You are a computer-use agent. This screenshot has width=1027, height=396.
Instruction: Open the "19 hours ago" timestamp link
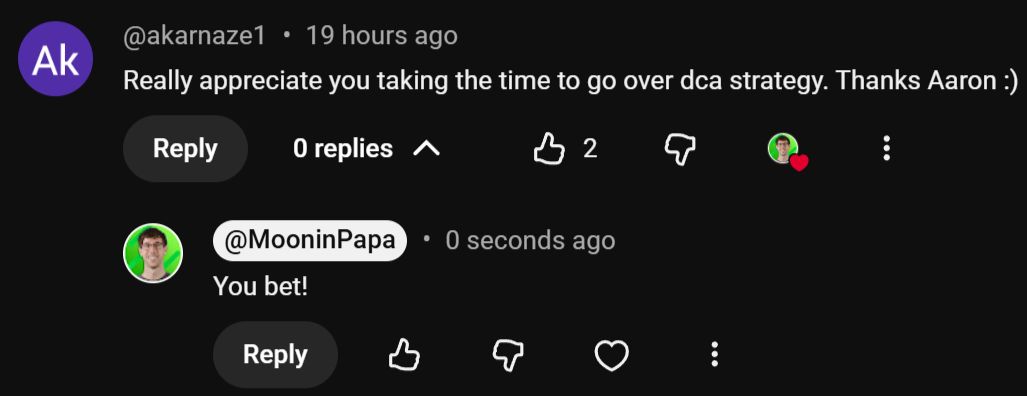pos(382,36)
